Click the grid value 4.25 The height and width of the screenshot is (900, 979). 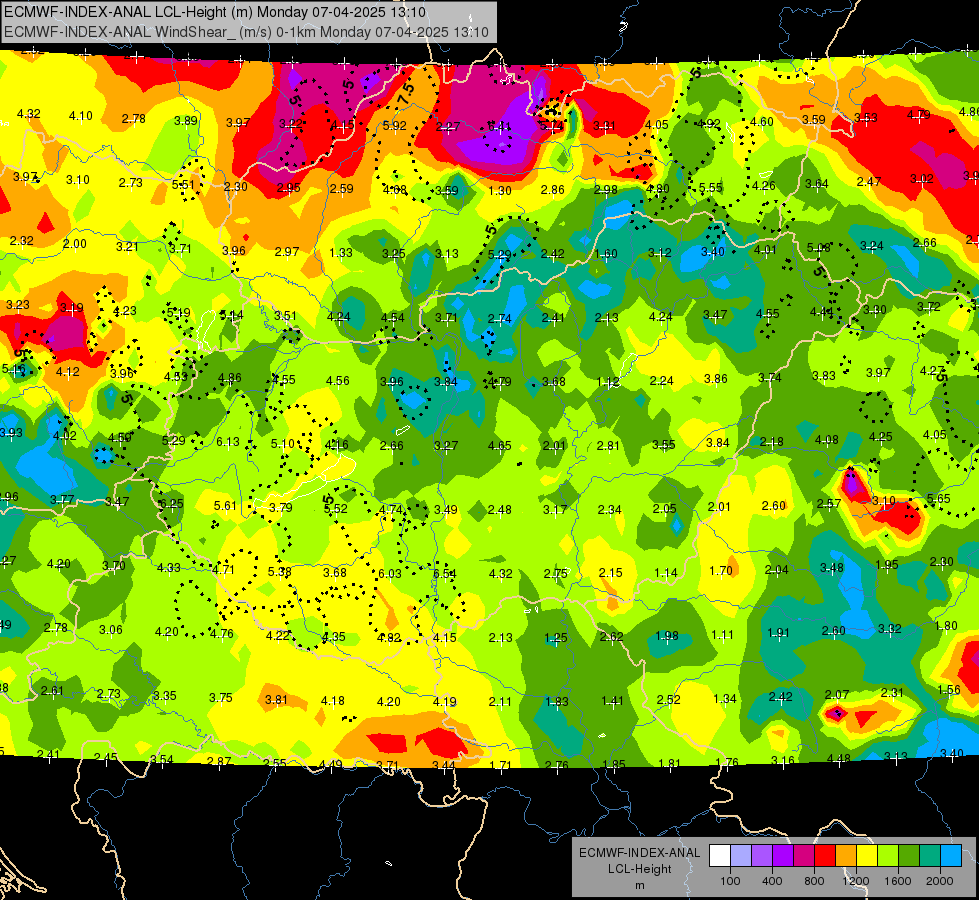[x=880, y=437]
